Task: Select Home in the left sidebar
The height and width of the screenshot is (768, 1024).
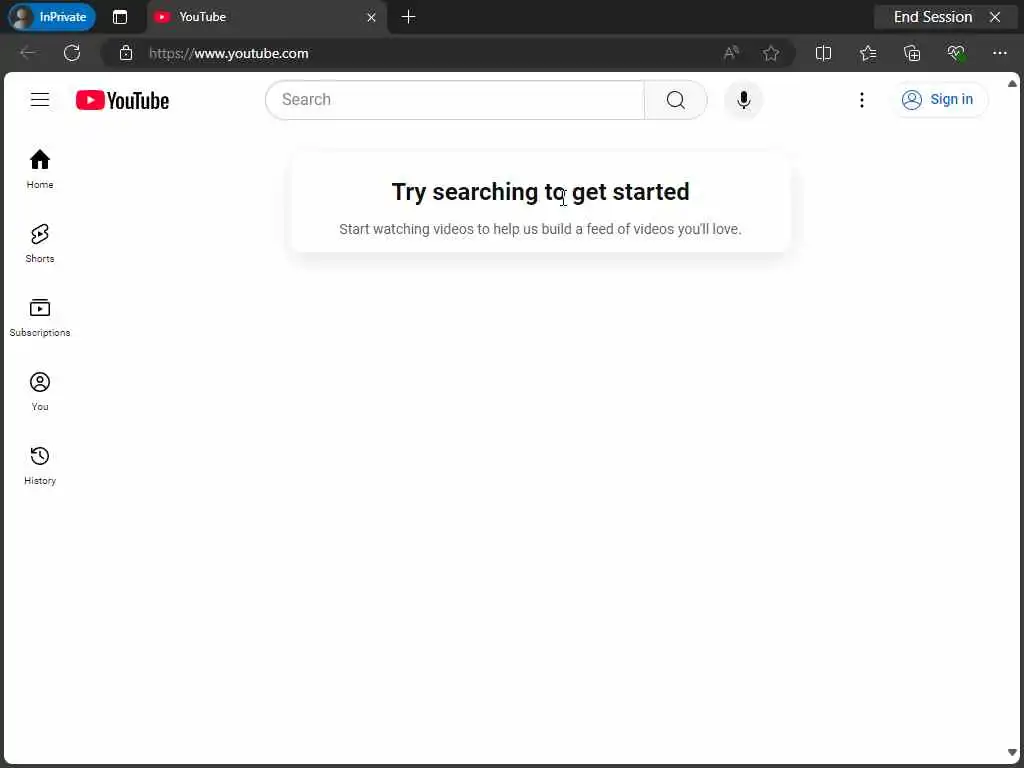Action: 40,169
